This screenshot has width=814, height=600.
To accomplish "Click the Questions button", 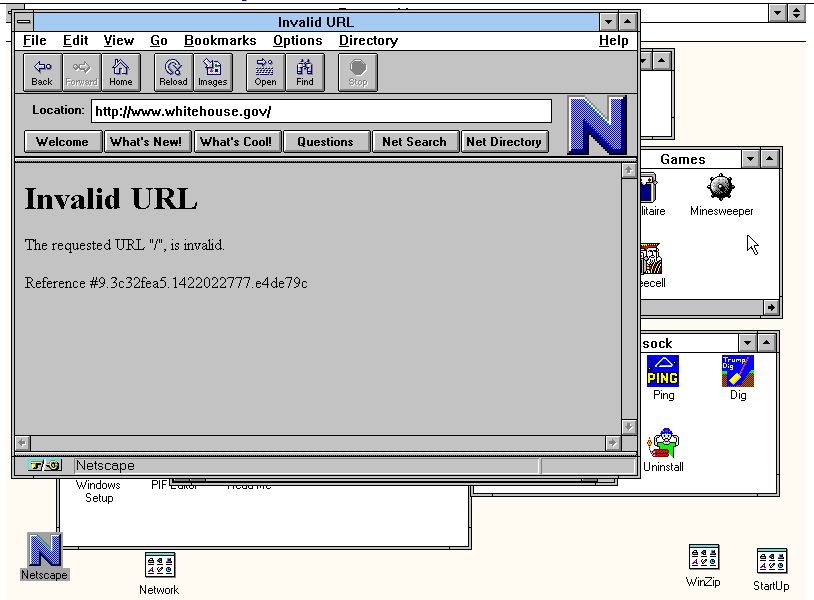I will [x=327, y=142].
